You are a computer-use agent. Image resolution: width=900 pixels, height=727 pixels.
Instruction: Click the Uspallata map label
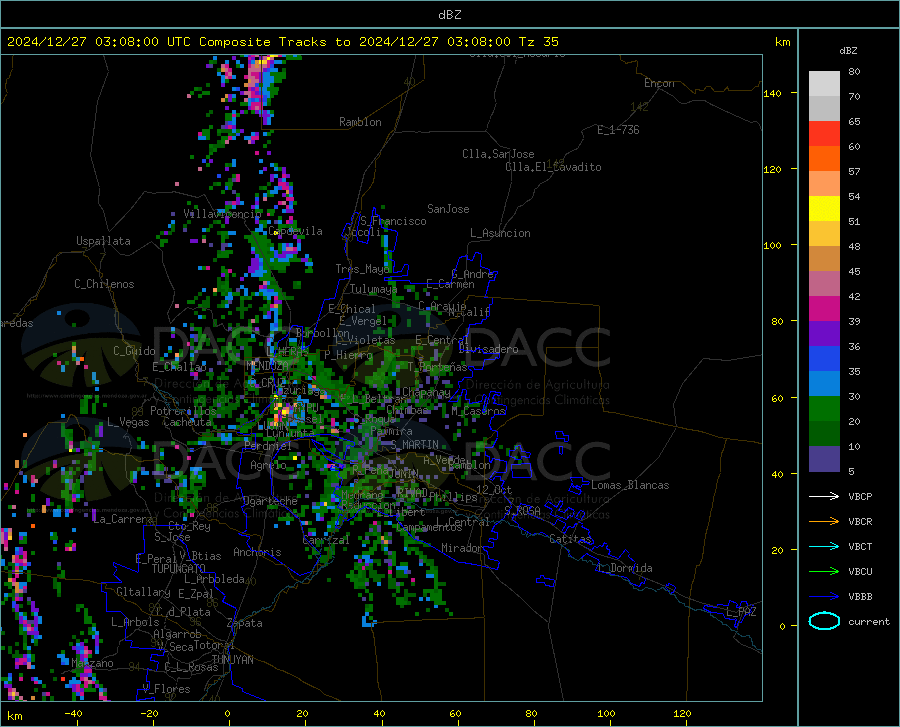click(103, 241)
